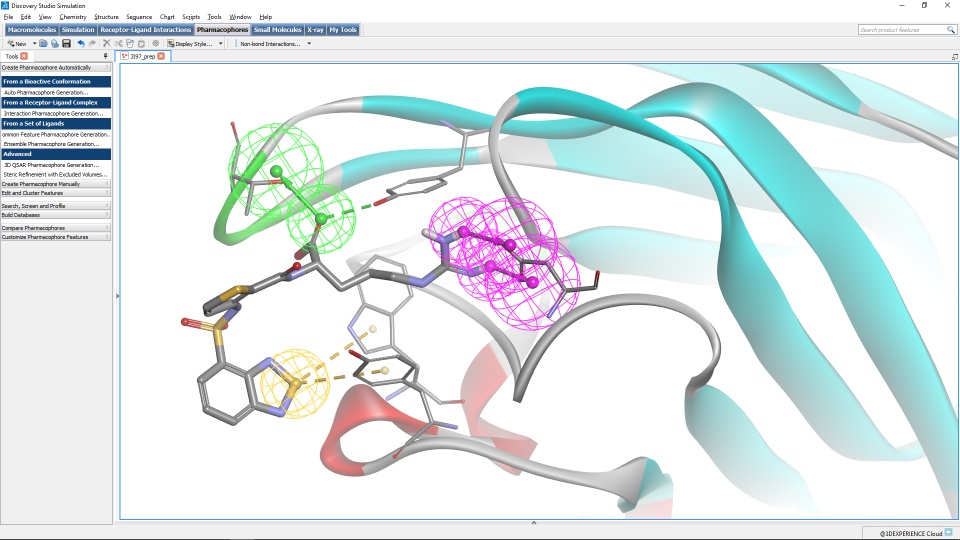
Task: Click the Delete X toolbar icon
Action: (107, 43)
